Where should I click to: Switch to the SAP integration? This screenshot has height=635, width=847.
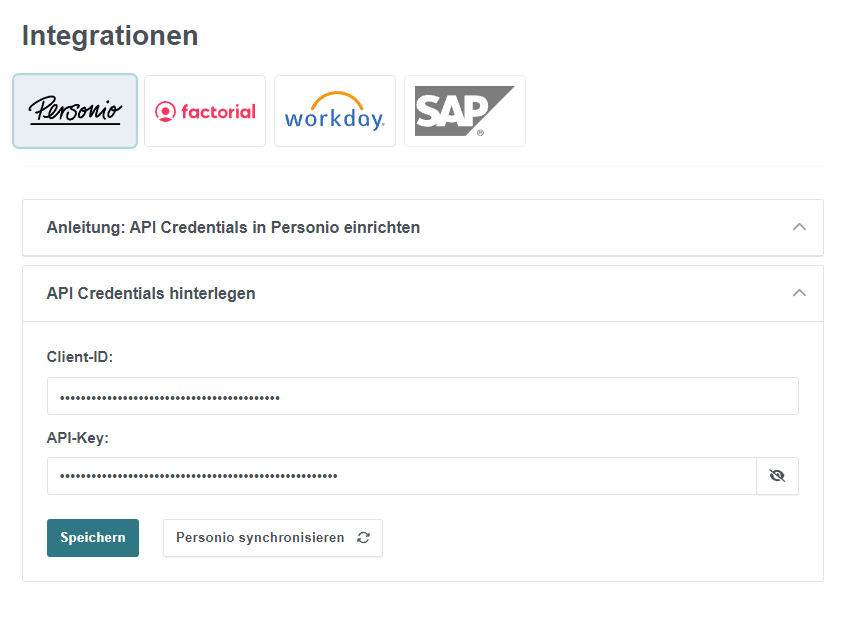point(465,111)
